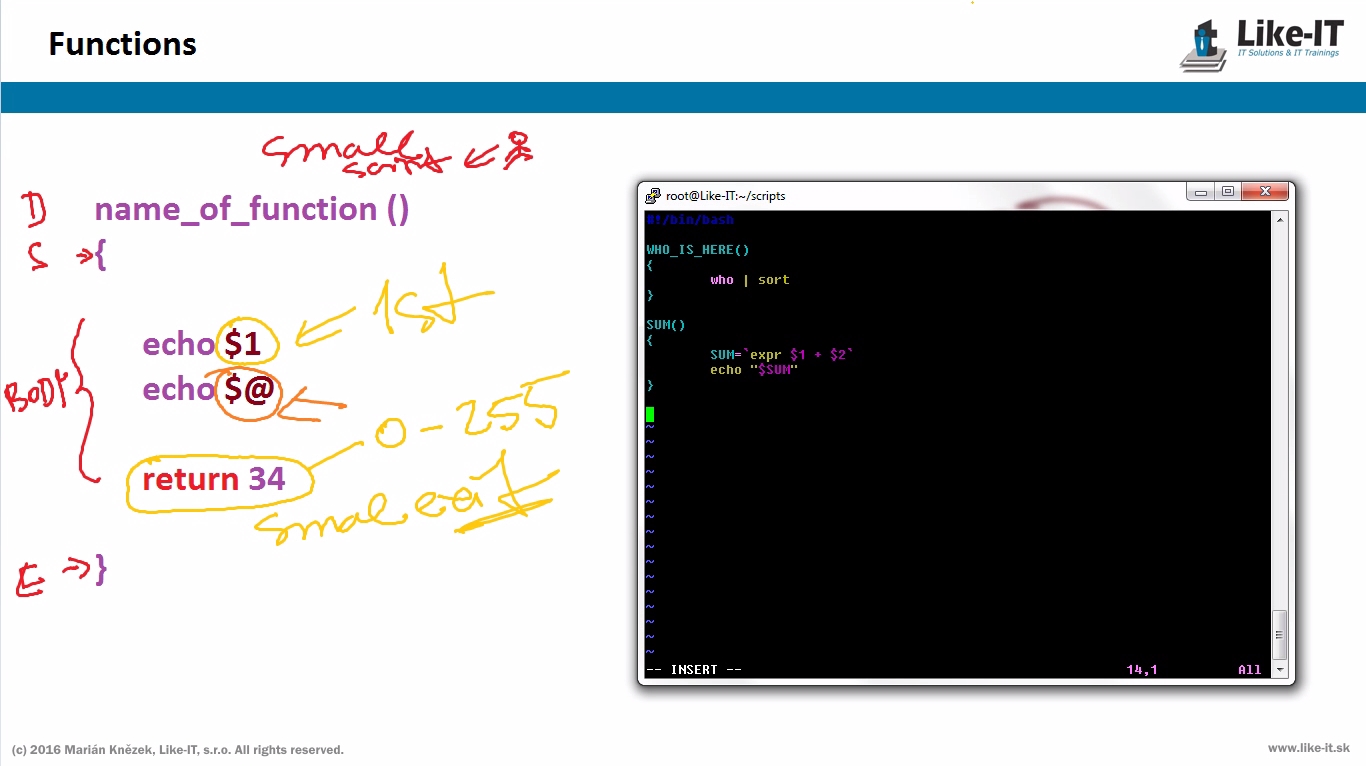
Task: Click the who | sort command line
Action: coord(750,280)
